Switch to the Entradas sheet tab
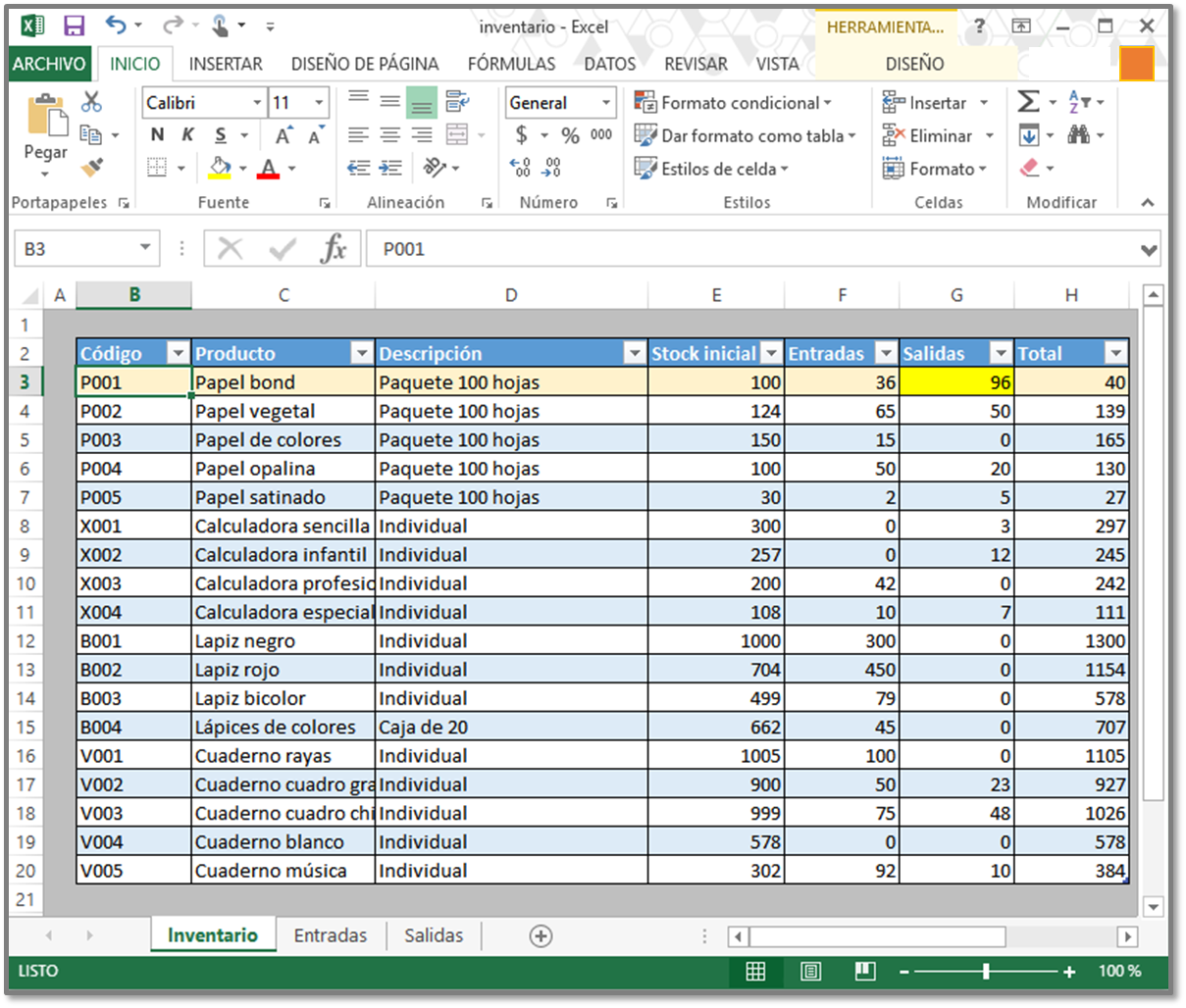Viewport: 1186px width, 1008px height. [330, 935]
